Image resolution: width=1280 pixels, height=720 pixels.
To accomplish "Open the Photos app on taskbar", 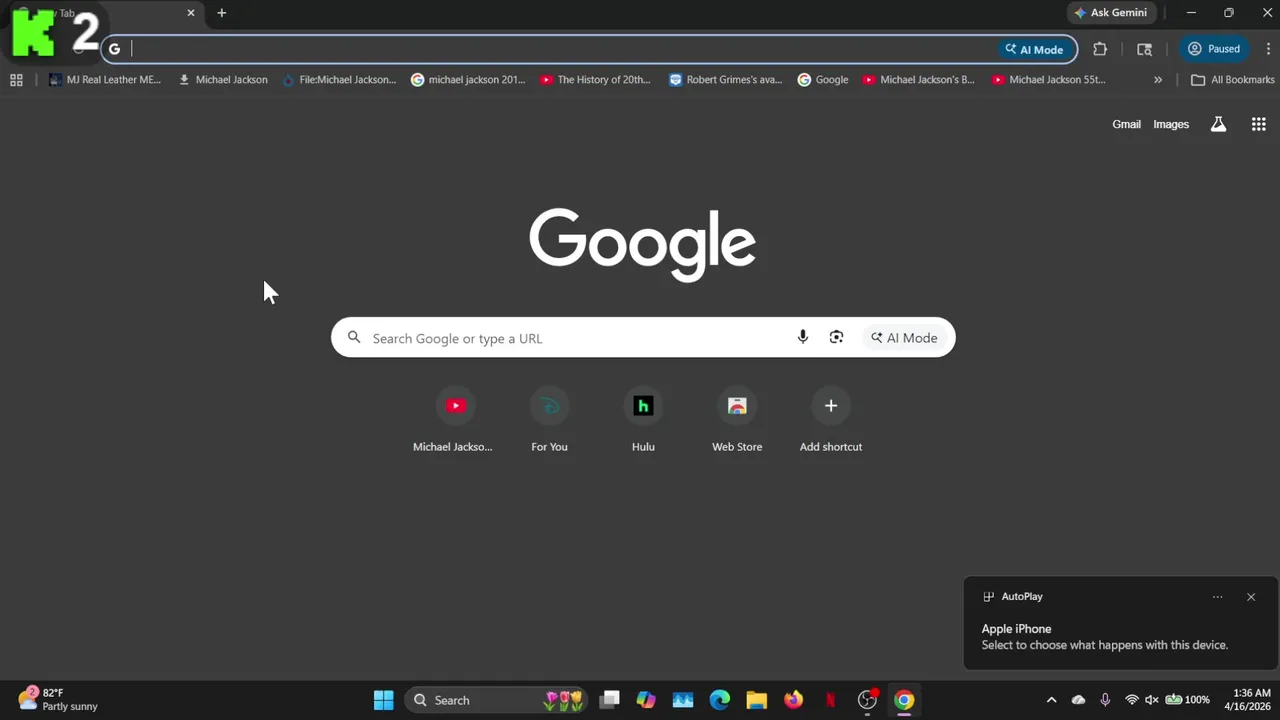I will [x=683, y=700].
